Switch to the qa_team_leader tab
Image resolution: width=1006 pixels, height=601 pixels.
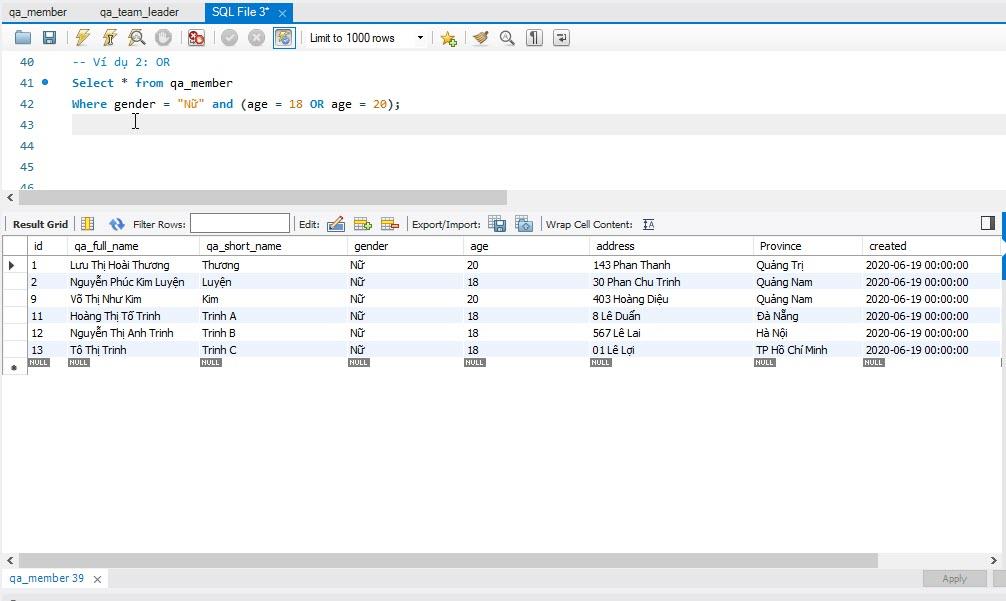point(139,12)
